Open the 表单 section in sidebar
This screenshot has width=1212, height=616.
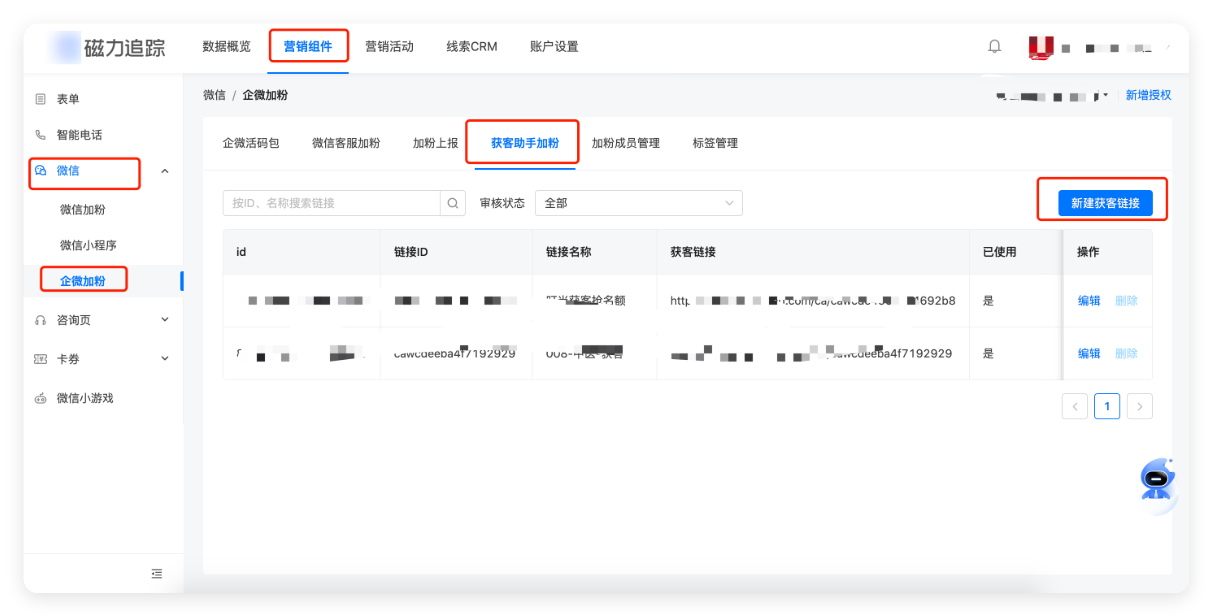pos(66,98)
